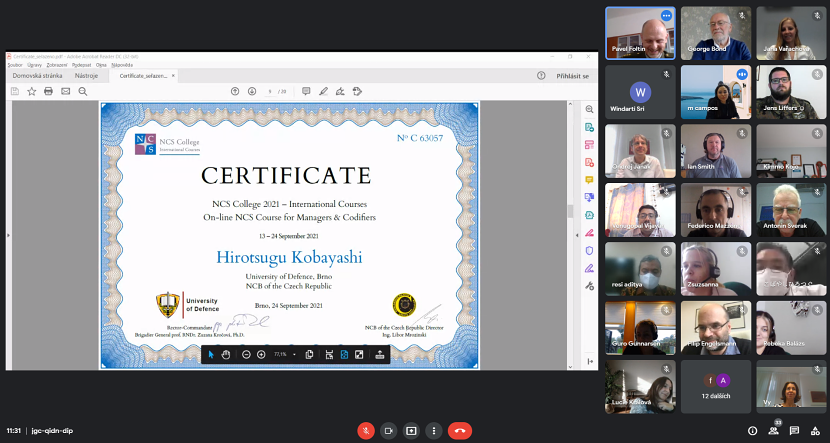Open the Protect shield tool in right pane
830x443 pixels.
[589, 250]
